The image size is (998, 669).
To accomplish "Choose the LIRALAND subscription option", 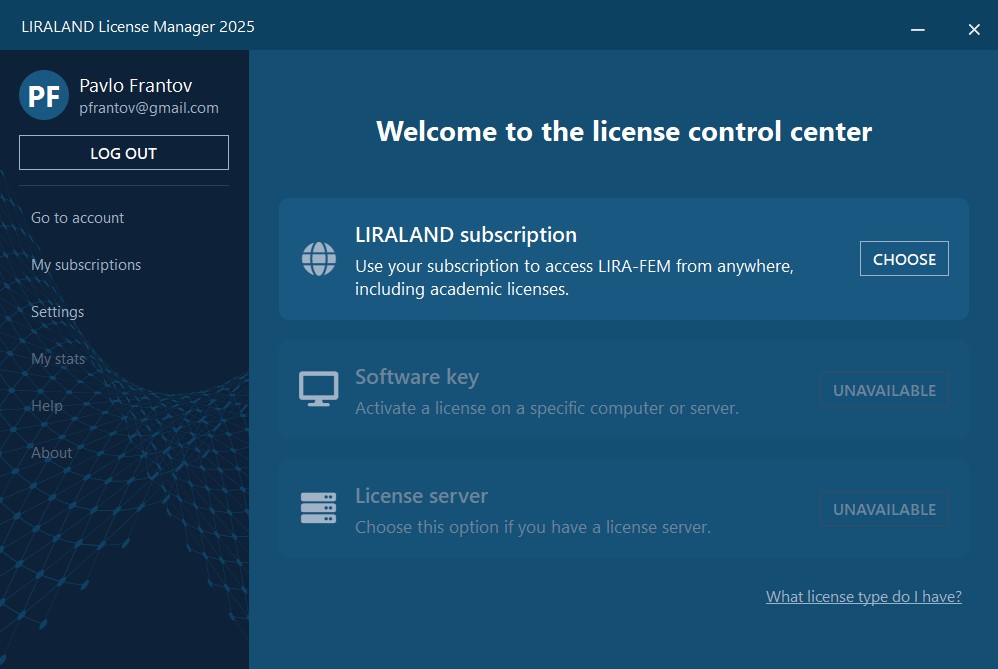I will [x=904, y=259].
